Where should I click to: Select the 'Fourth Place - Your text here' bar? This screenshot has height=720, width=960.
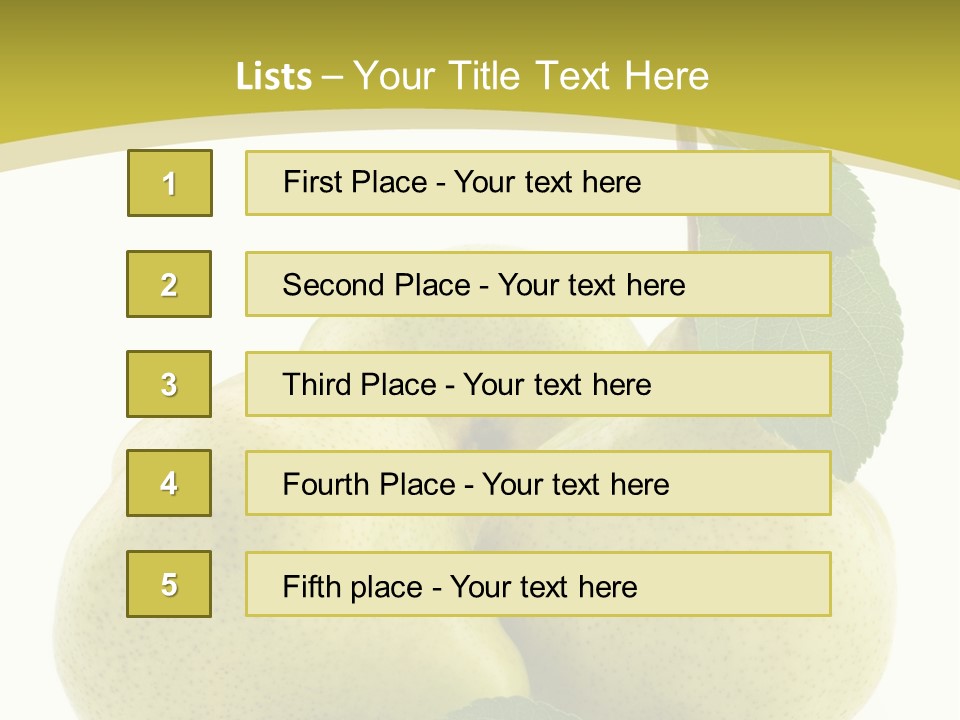[538, 483]
